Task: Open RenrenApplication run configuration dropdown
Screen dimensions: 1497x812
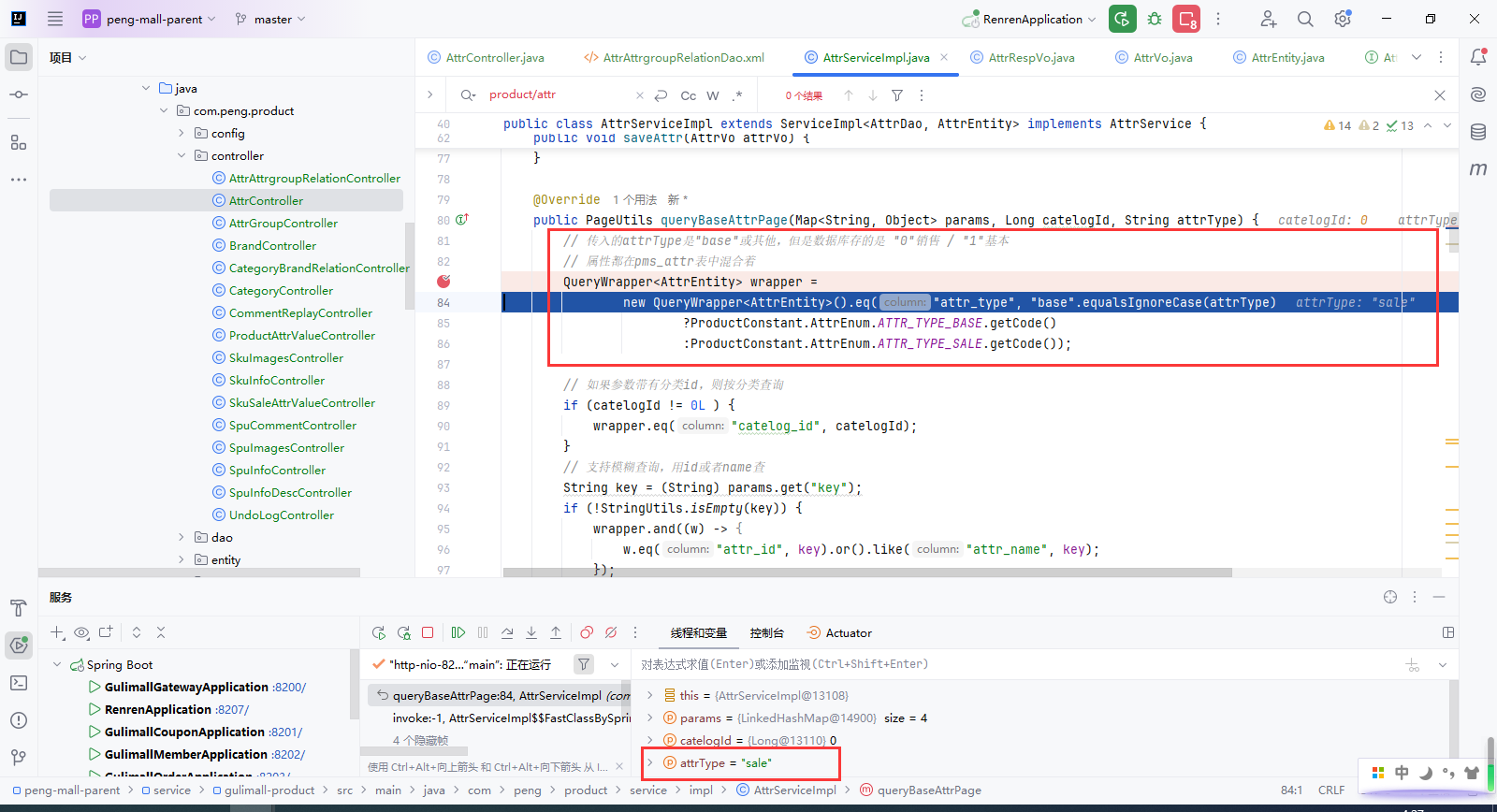Action: coord(1028,19)
